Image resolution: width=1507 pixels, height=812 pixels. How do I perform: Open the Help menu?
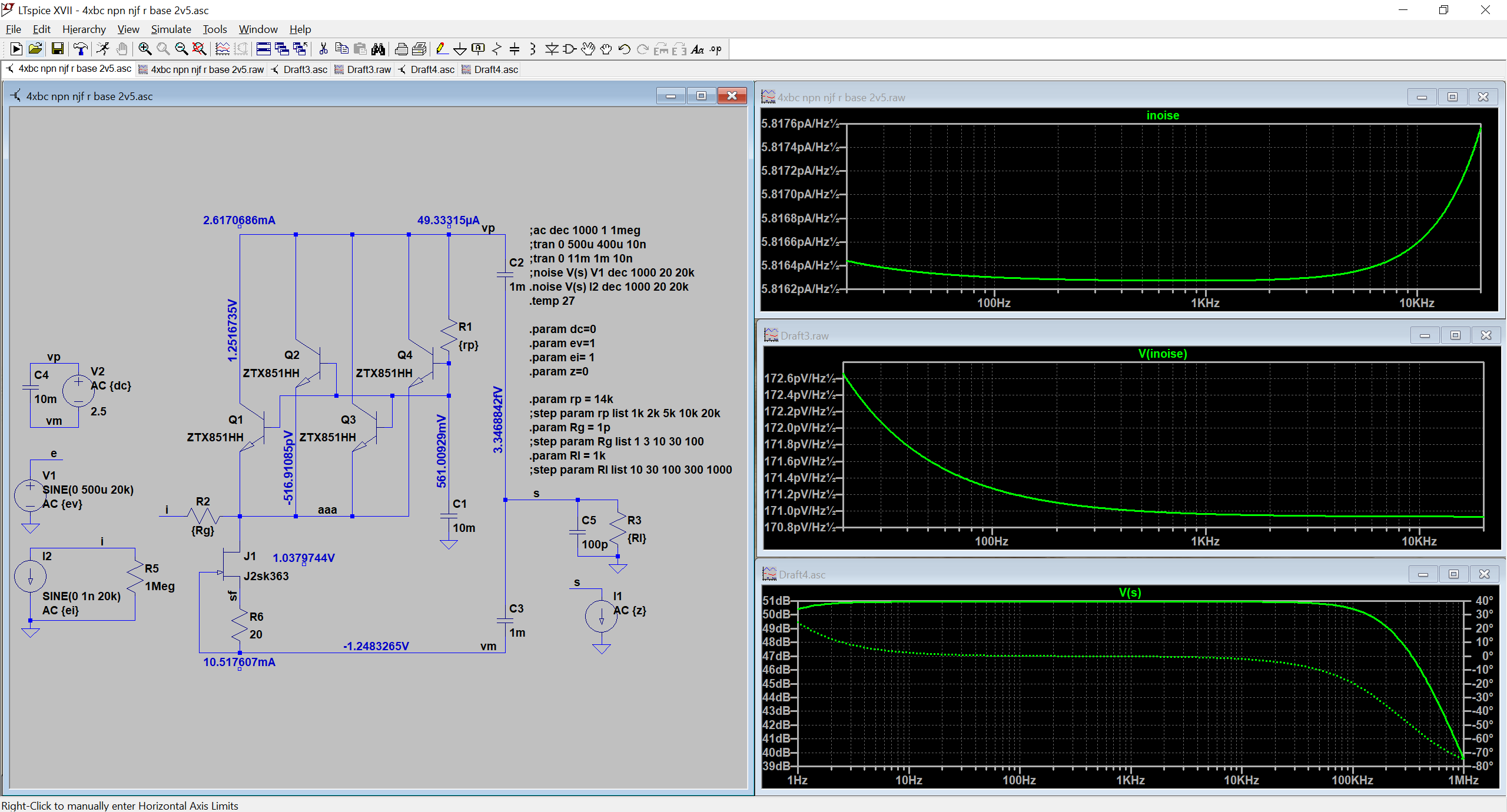coord(300,29)
